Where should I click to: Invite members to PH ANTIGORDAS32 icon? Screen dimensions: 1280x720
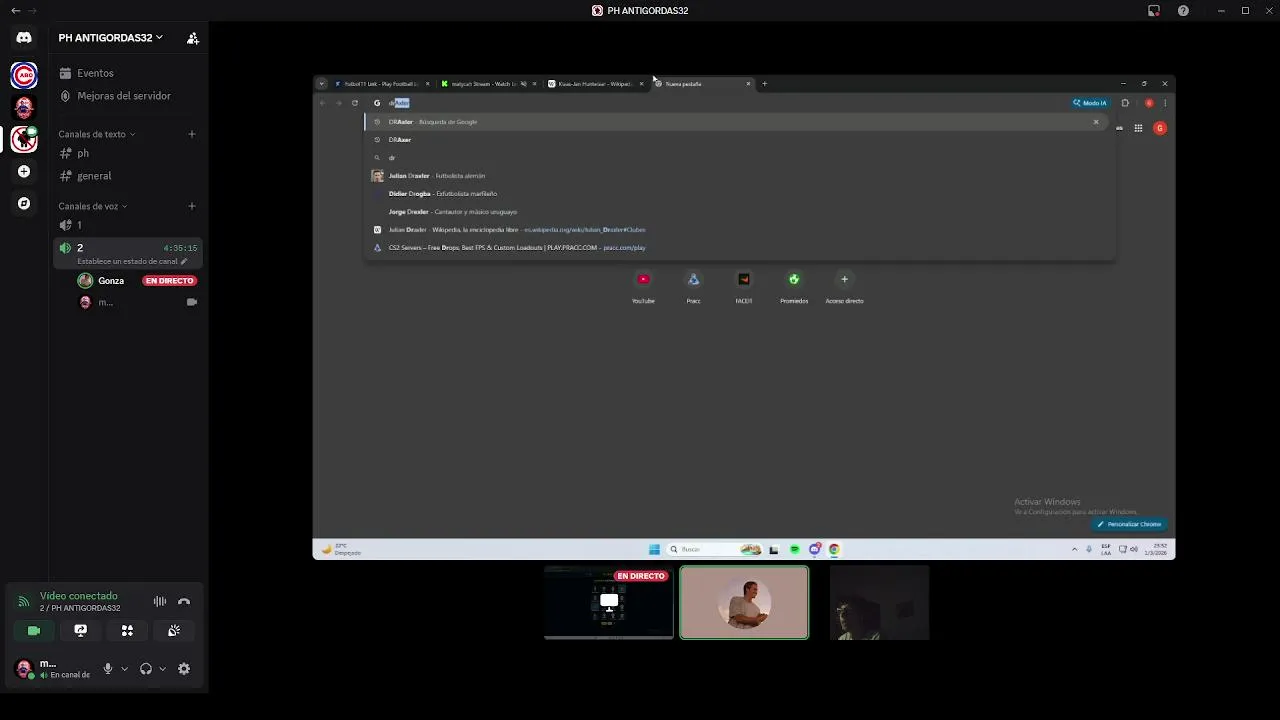click(193, 38)
